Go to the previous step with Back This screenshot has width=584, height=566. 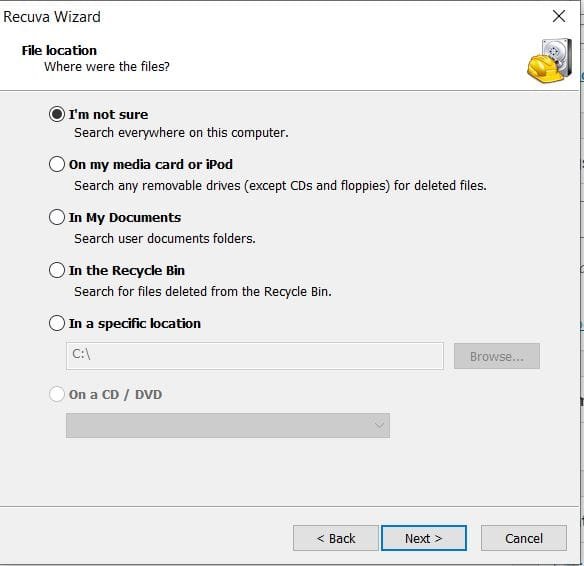pos(336,538)
